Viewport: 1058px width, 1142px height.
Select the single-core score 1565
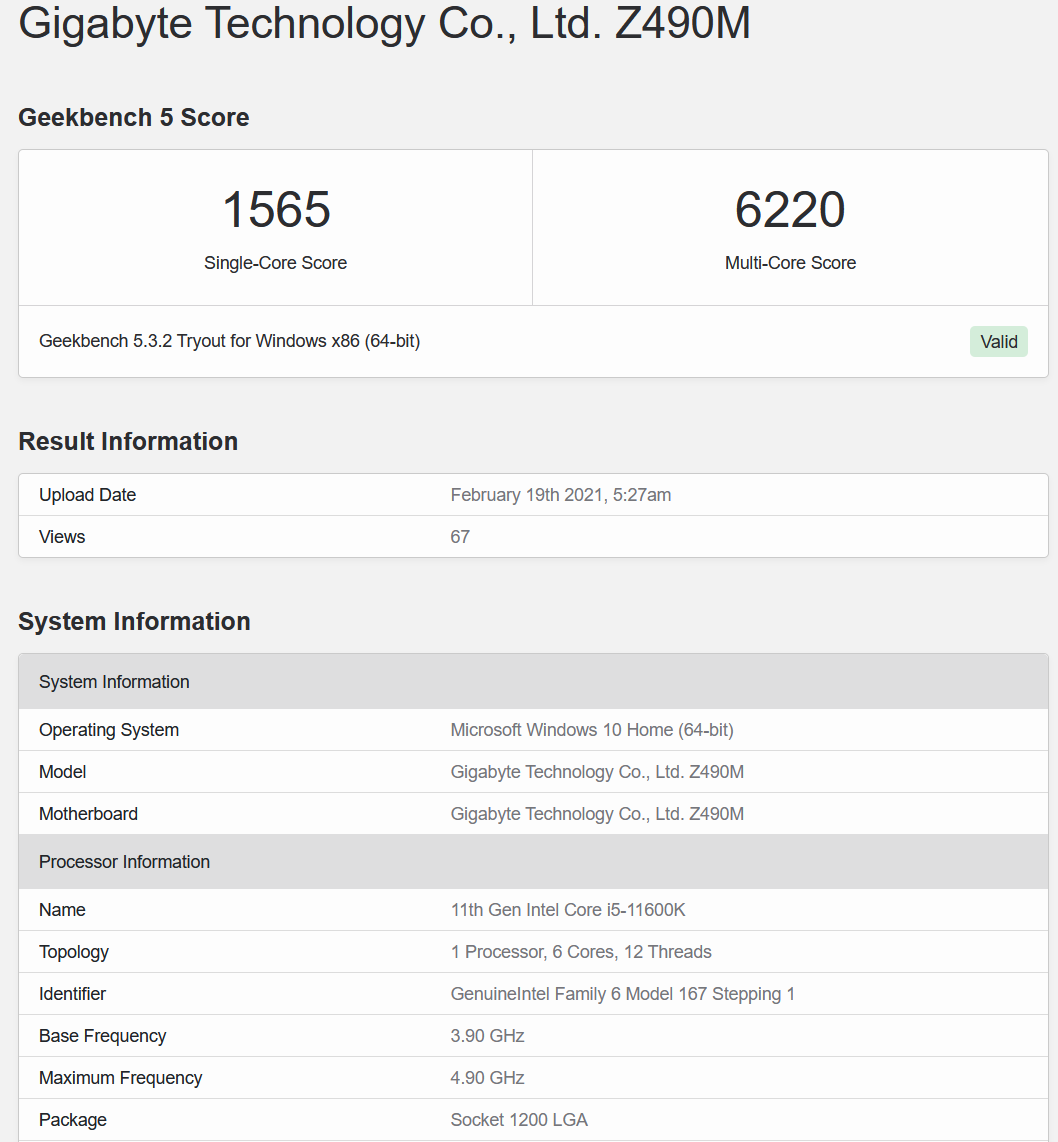point(276,210)
